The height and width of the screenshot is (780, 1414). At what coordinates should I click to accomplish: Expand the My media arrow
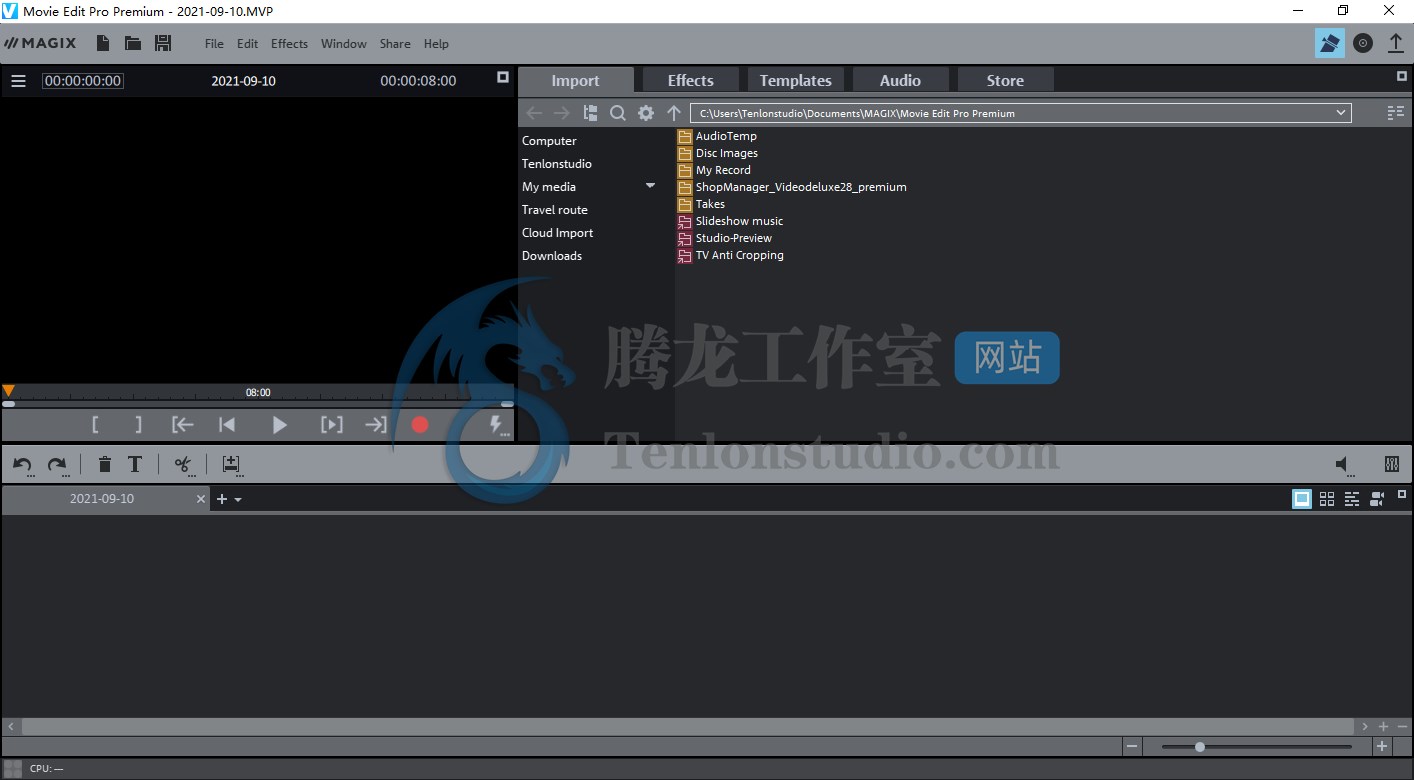point(650,186)
